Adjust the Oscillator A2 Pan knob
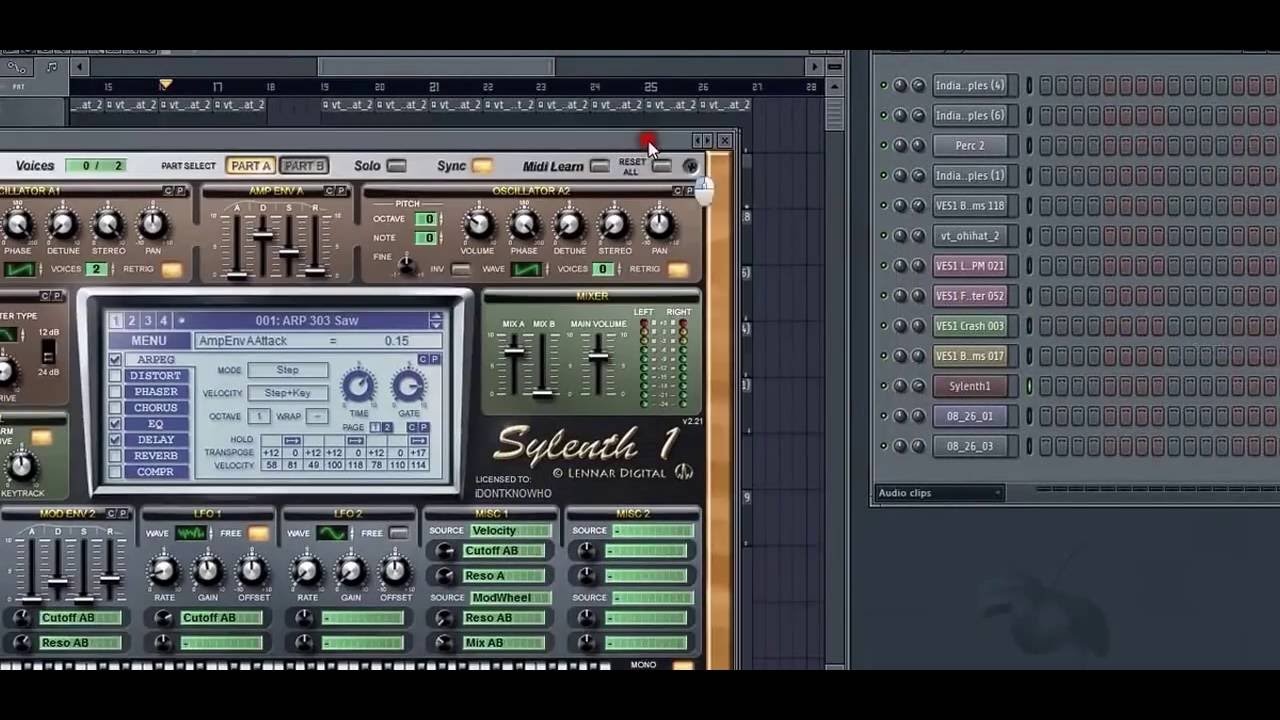1280x720 pixels. coord(659,225)
